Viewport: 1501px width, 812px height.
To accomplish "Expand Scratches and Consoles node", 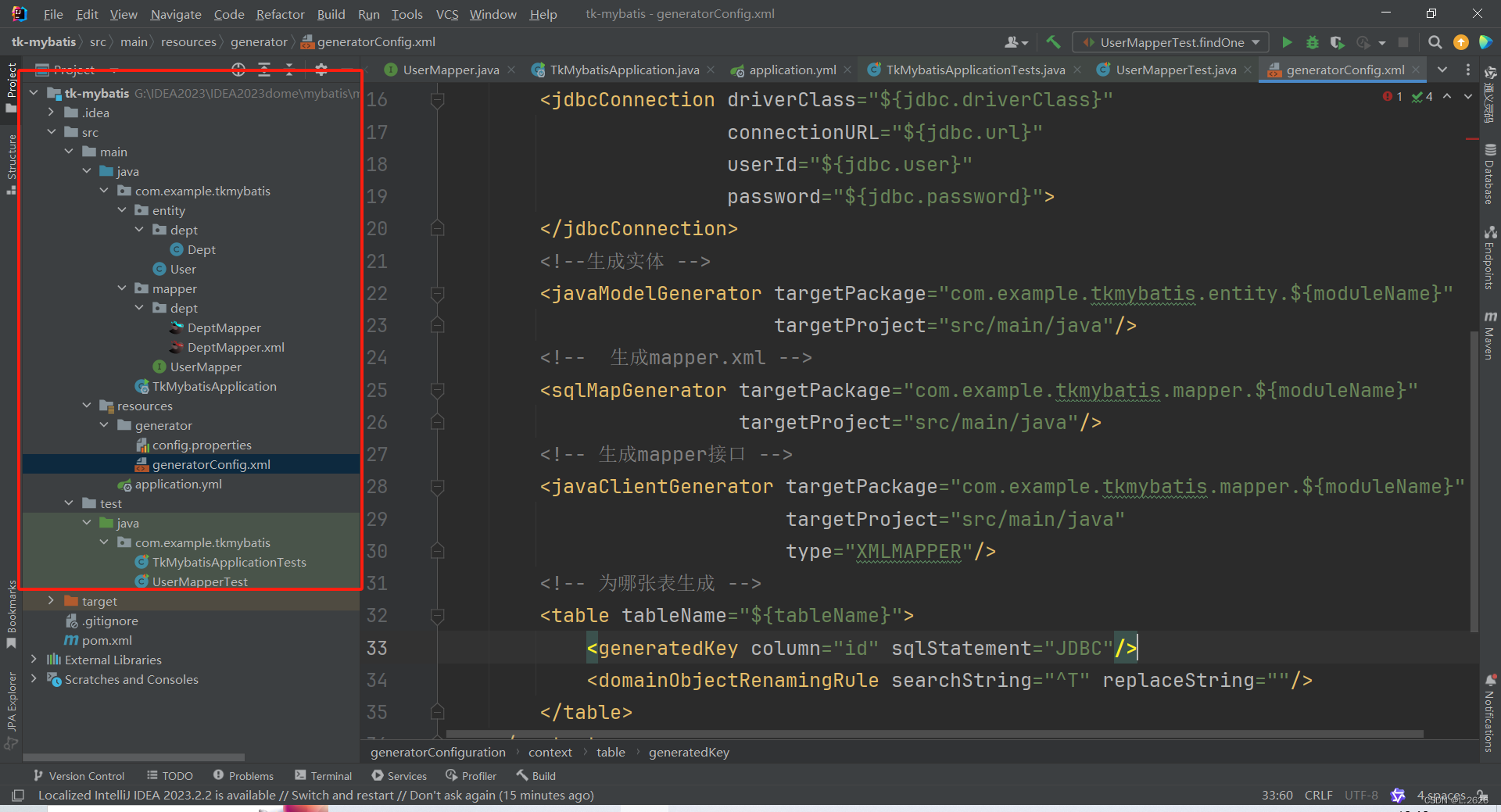I will click(x=34, y=679).
